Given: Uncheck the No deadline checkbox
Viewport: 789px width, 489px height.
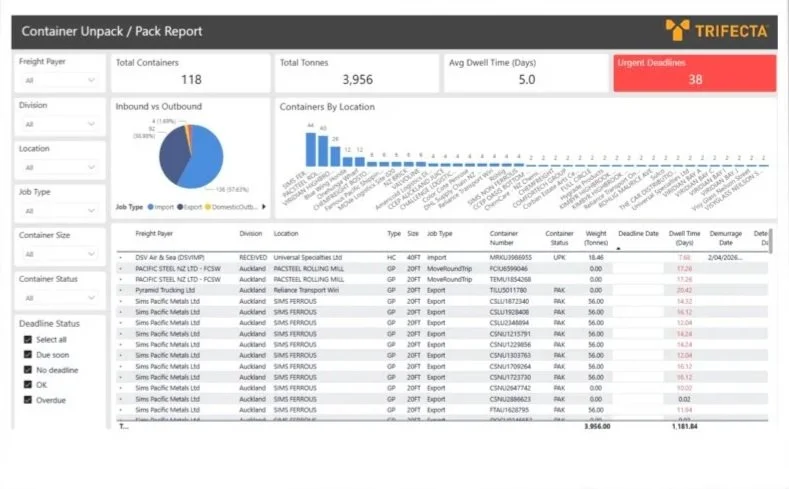Looking at the screenshot, I should coord(28,369).
